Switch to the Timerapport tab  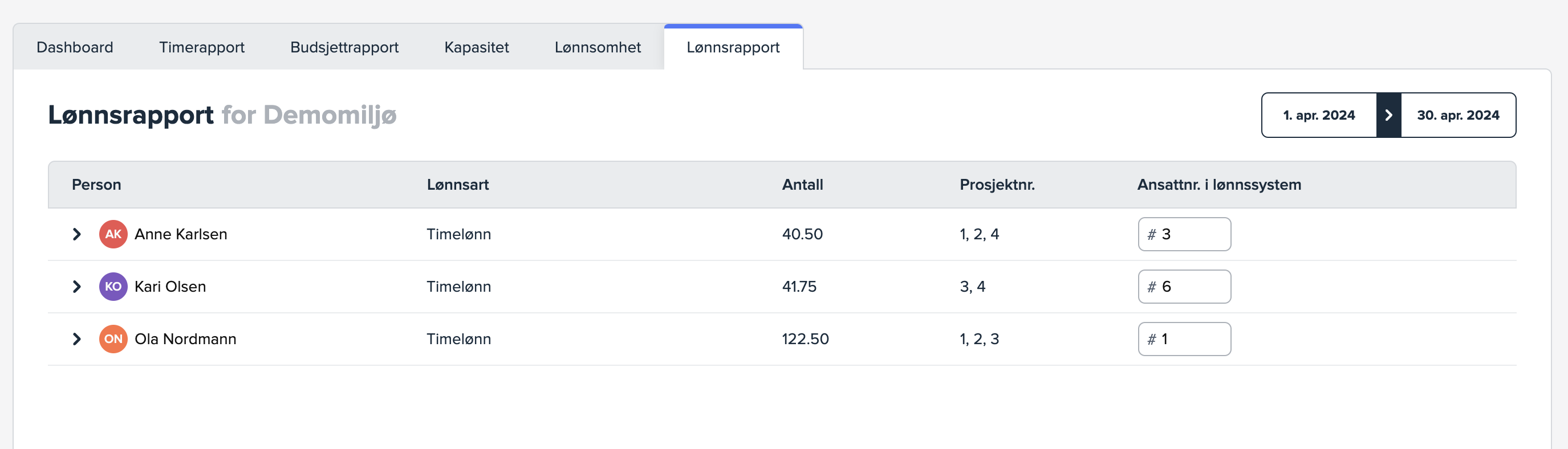coord(201,47)
